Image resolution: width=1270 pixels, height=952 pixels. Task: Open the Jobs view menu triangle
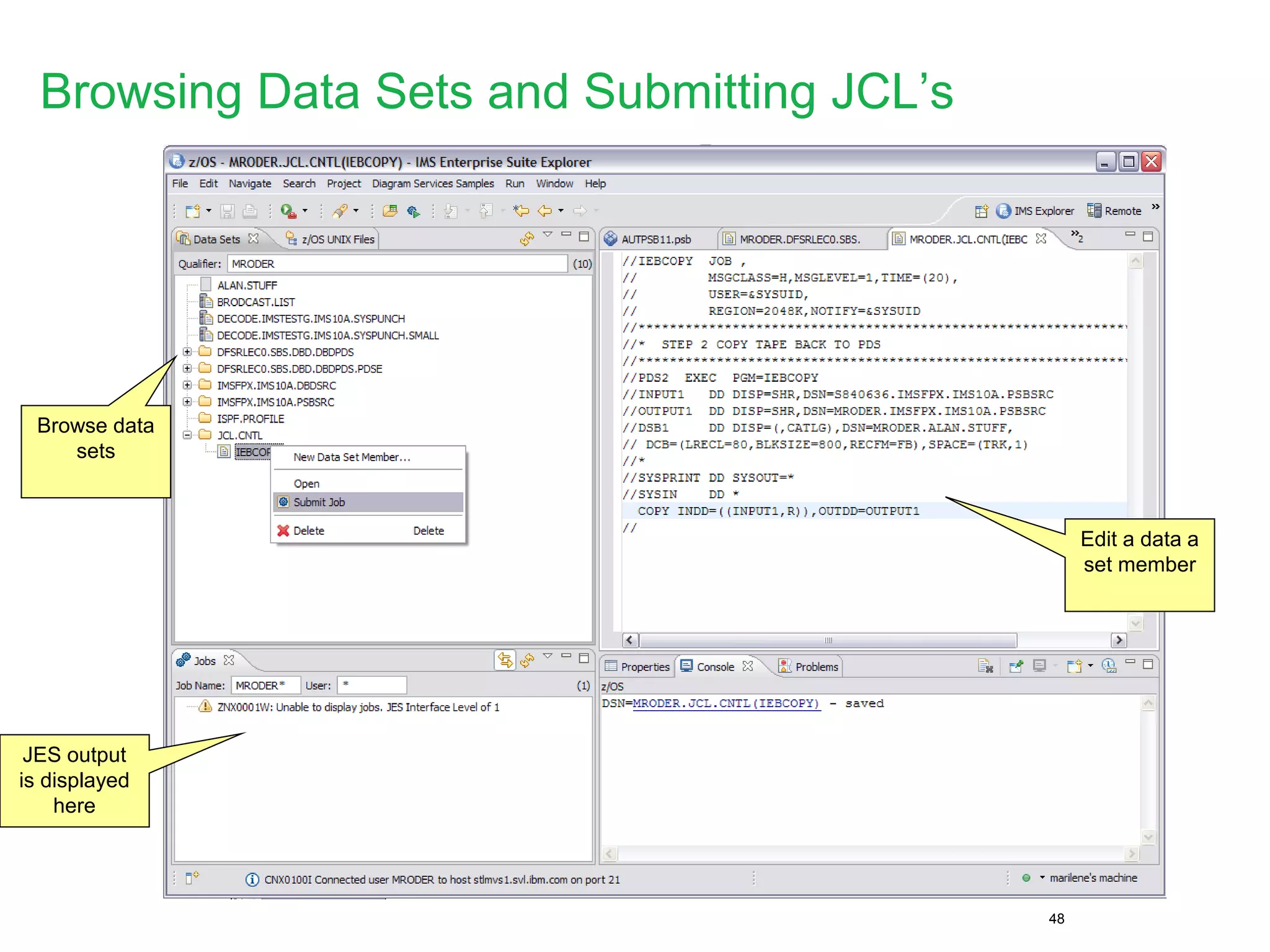547,656
